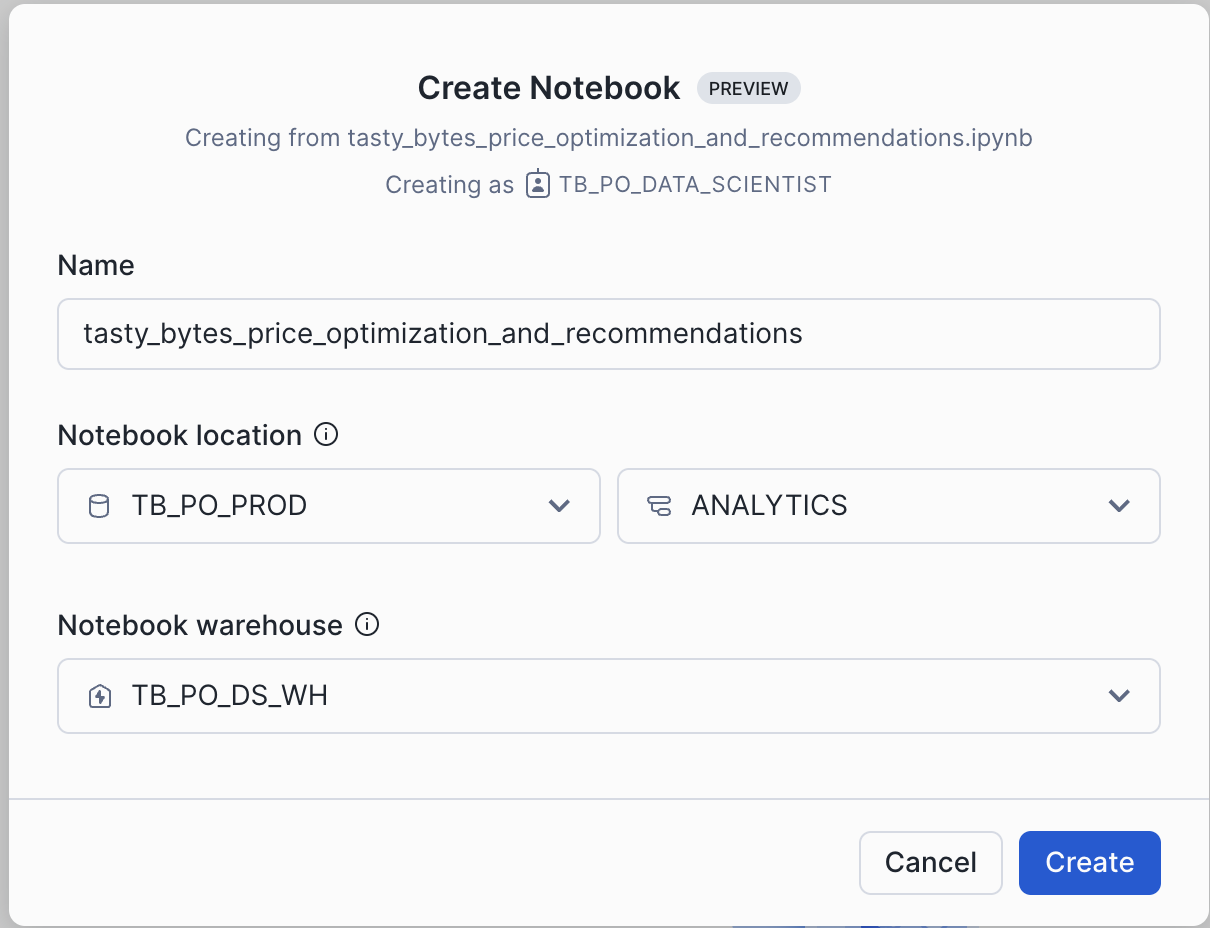Viewport: 1210px width, 928px height.
Task: Click the Notebook location label
Action: 179,435
